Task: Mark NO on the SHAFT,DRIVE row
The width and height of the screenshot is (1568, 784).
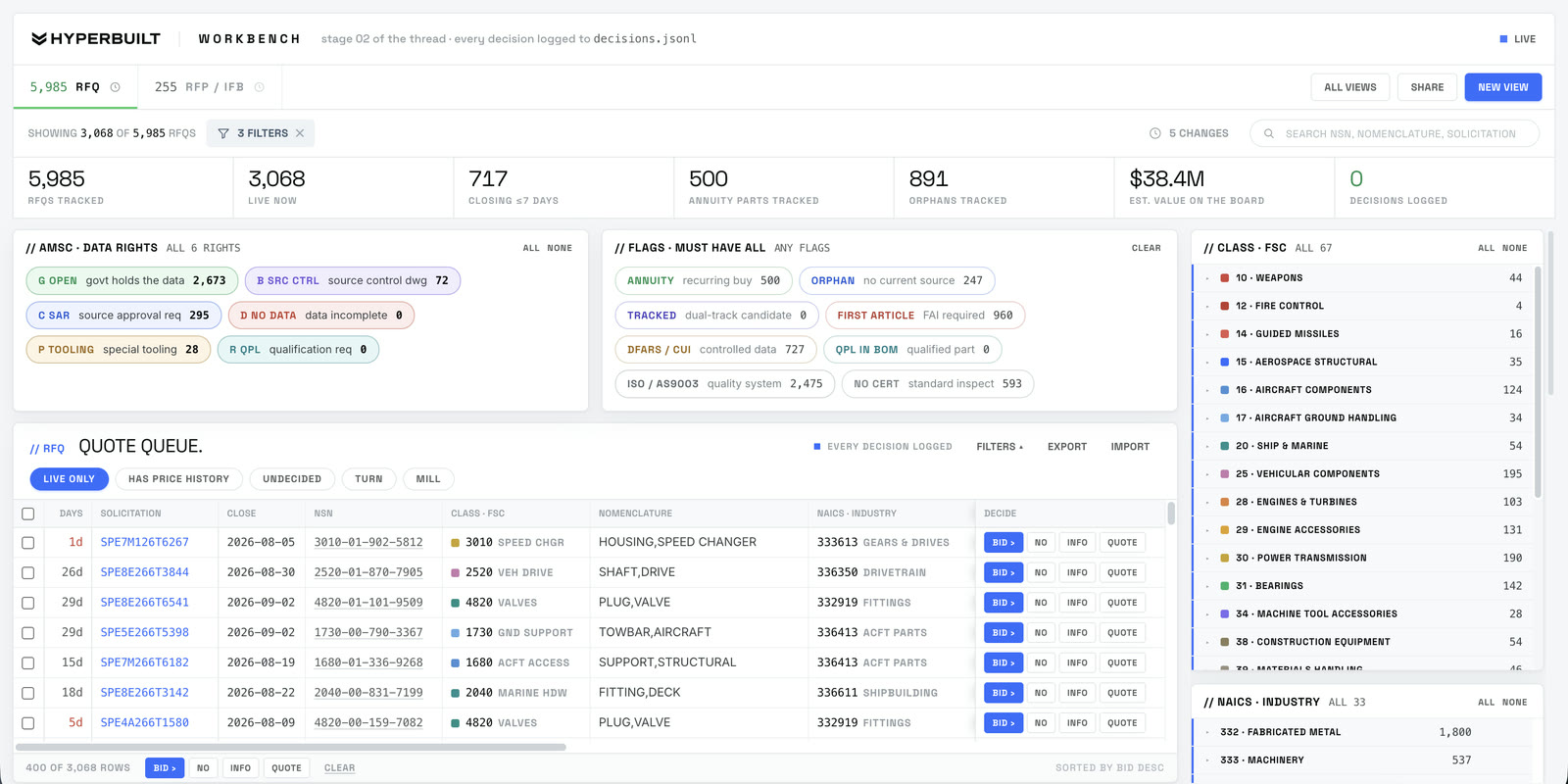Action: 1041,572
